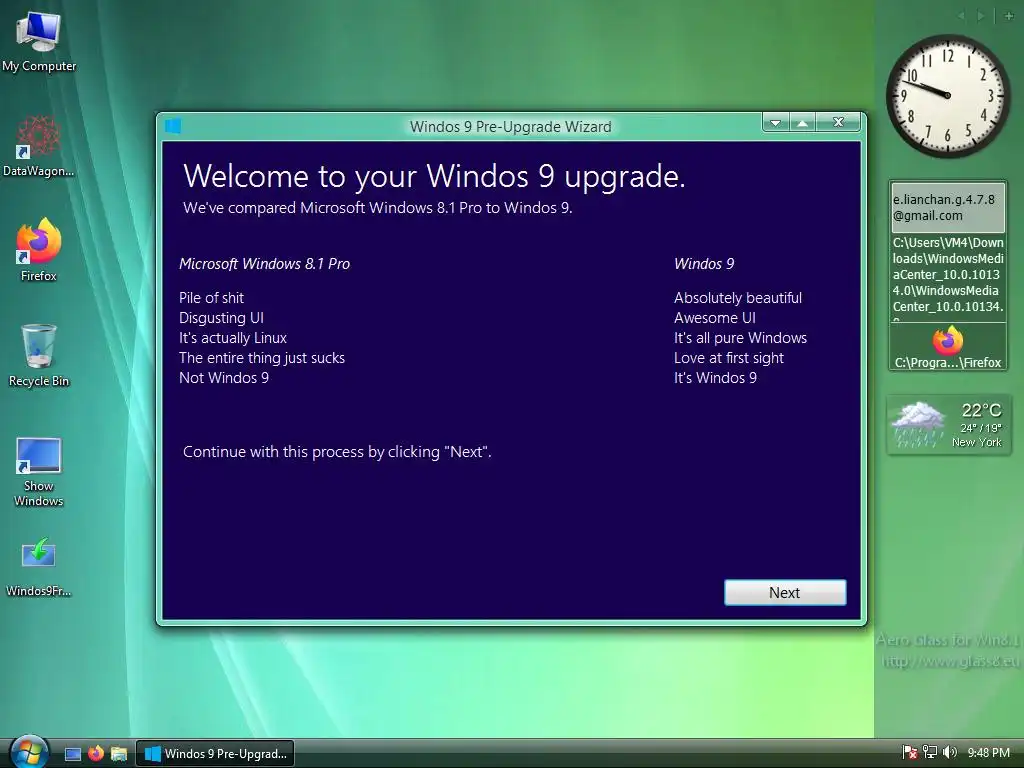Click the "Absolutely beautiful" line
Screen dimensions: 1024x768
click(x=738, y=298)
